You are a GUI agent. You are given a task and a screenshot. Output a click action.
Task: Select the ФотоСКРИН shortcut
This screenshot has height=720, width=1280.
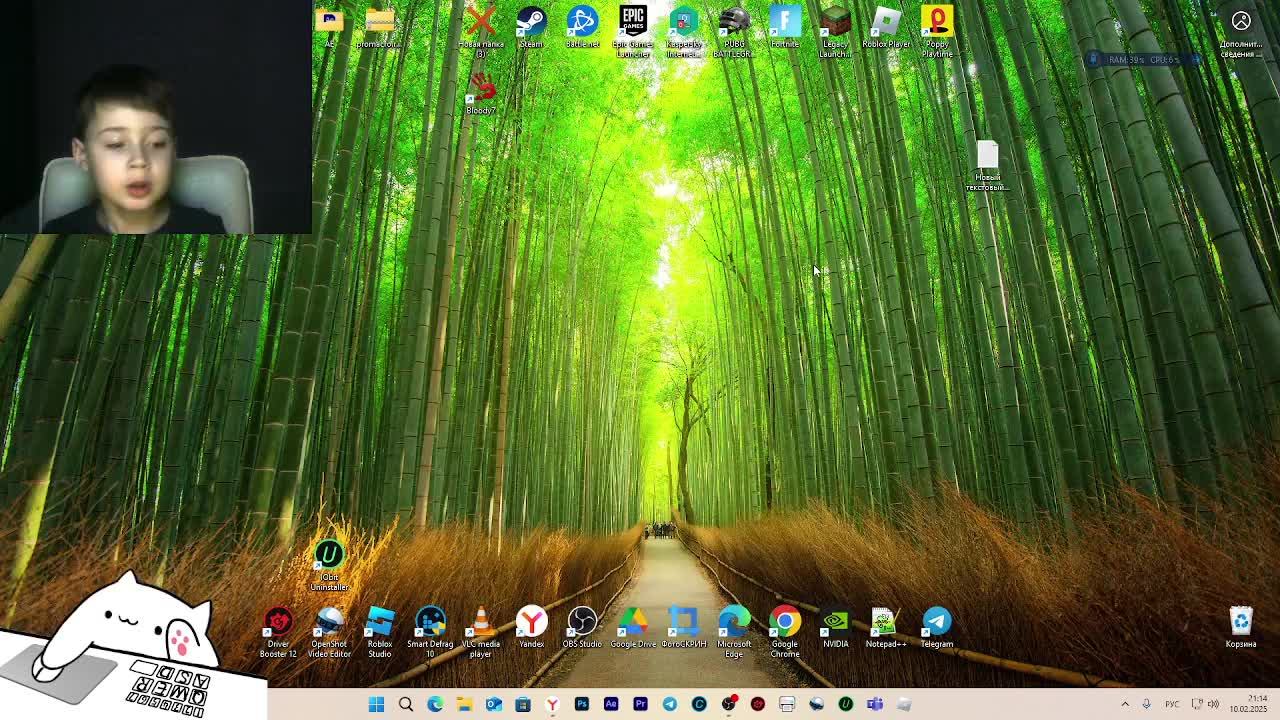point(684,628)
